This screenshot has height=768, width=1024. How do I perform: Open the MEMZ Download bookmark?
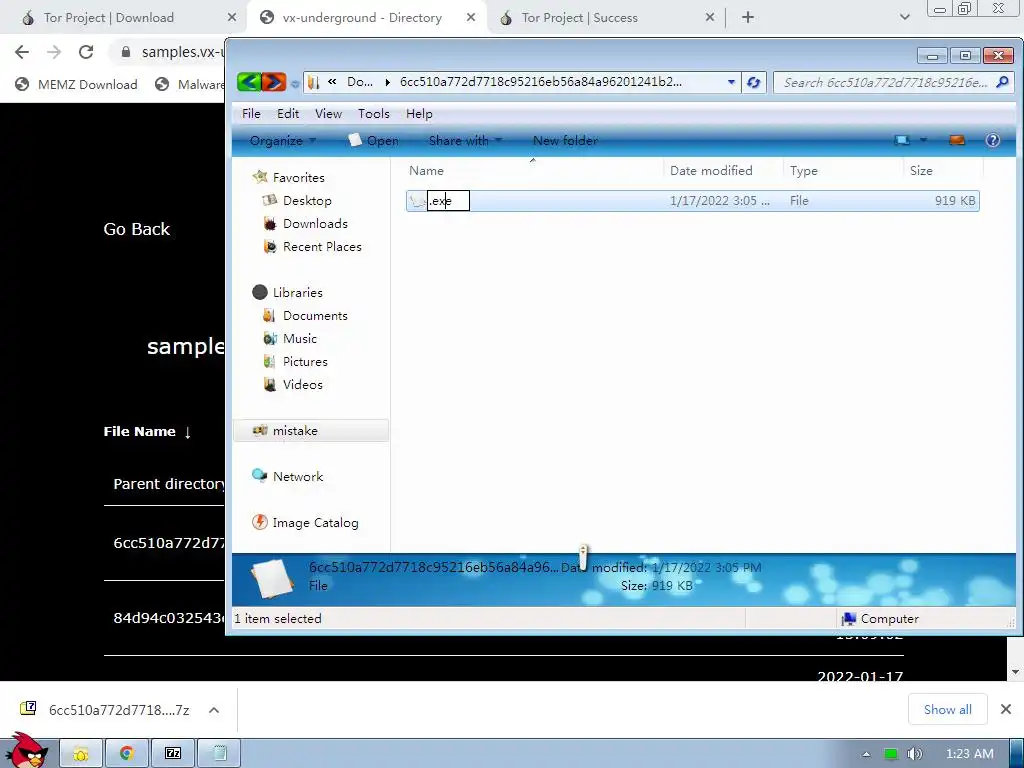point(76,84)
